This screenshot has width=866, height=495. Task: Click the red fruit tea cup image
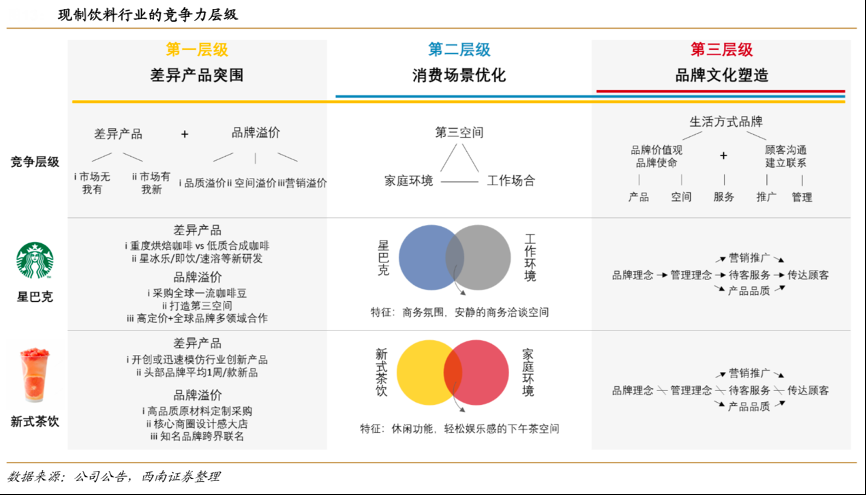point(35,373)
